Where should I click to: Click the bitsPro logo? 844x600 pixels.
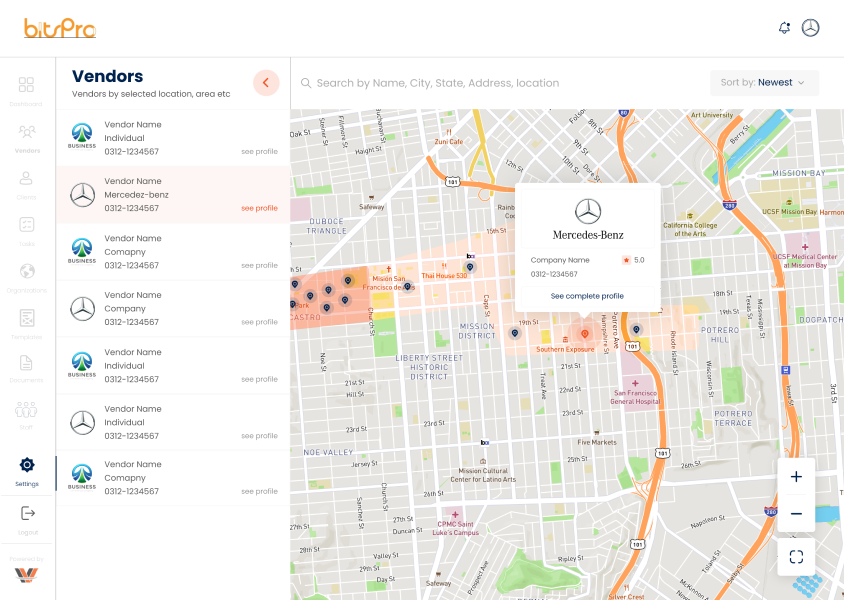(60, 28)
